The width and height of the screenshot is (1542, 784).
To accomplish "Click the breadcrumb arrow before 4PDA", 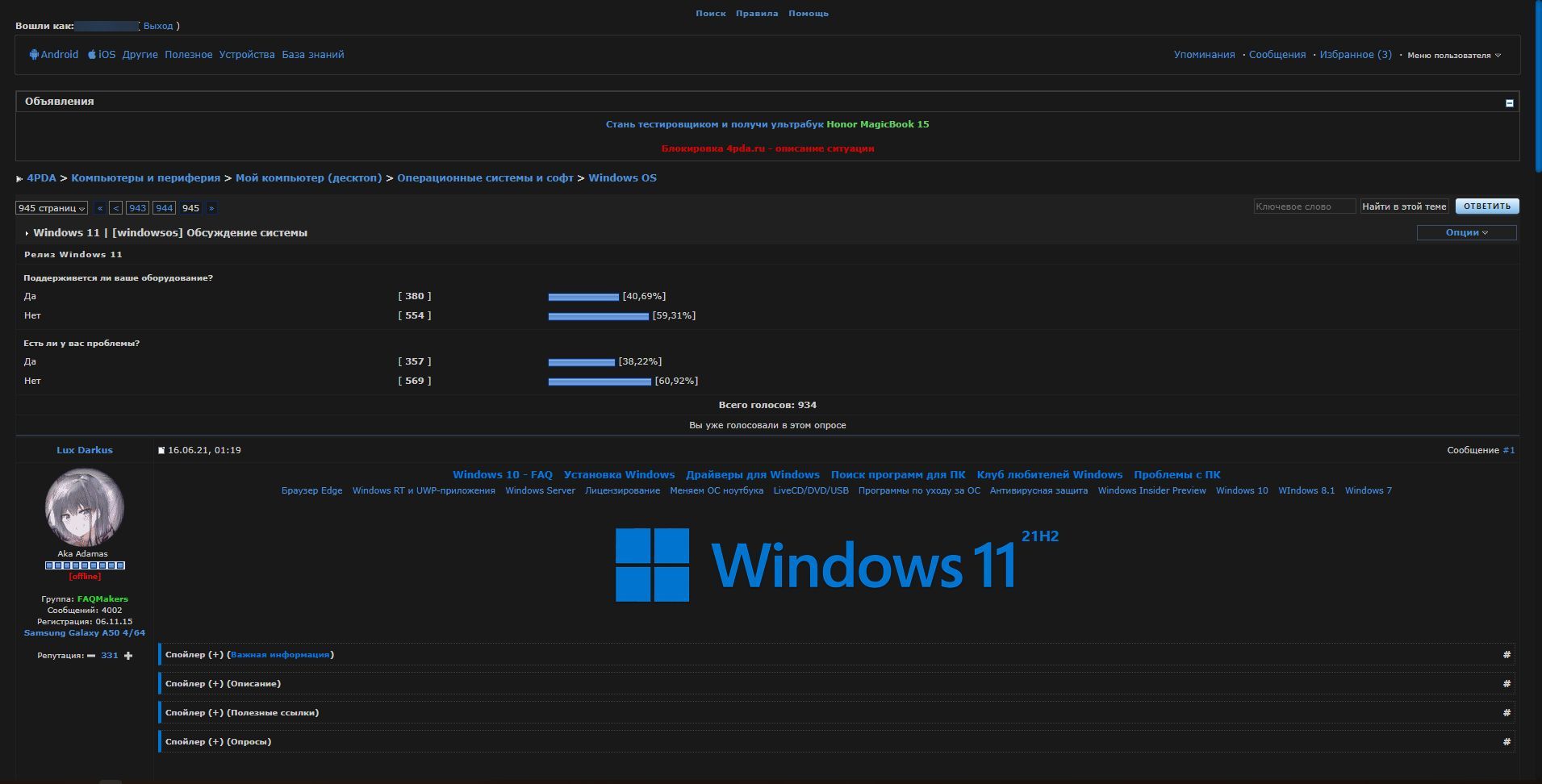I will (x=19, y=179).
